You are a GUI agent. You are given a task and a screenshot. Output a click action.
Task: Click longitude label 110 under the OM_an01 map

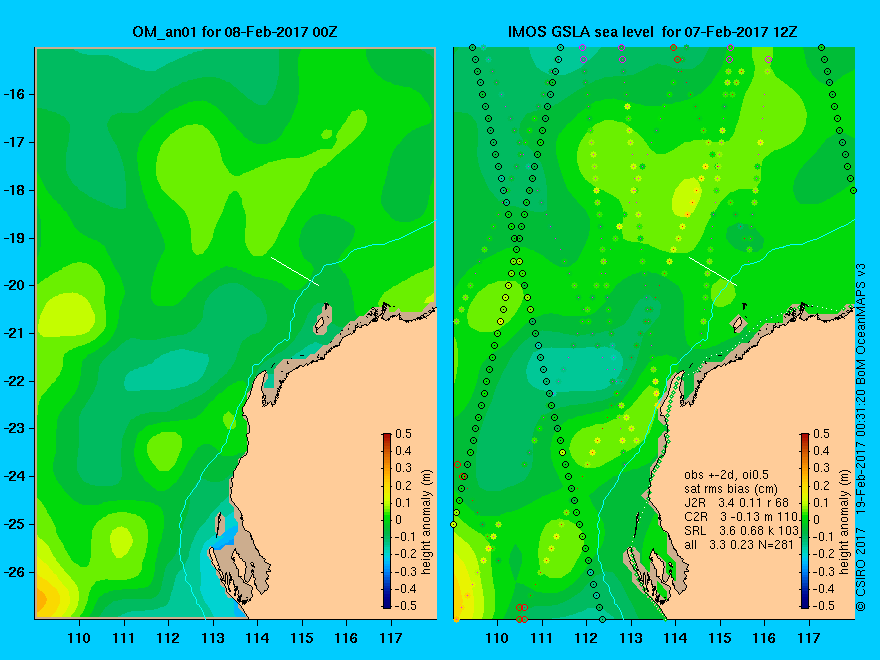79,638
